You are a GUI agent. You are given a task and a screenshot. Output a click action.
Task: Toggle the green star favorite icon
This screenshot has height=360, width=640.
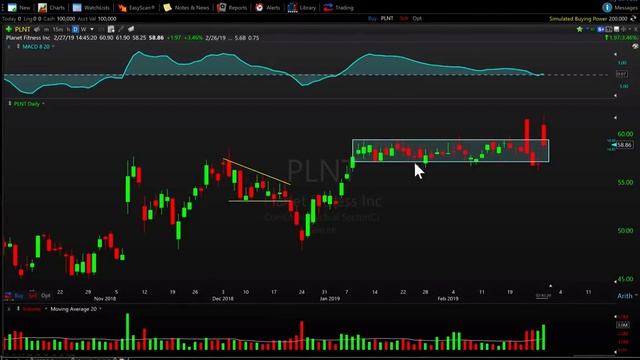[x=580, y=29]
